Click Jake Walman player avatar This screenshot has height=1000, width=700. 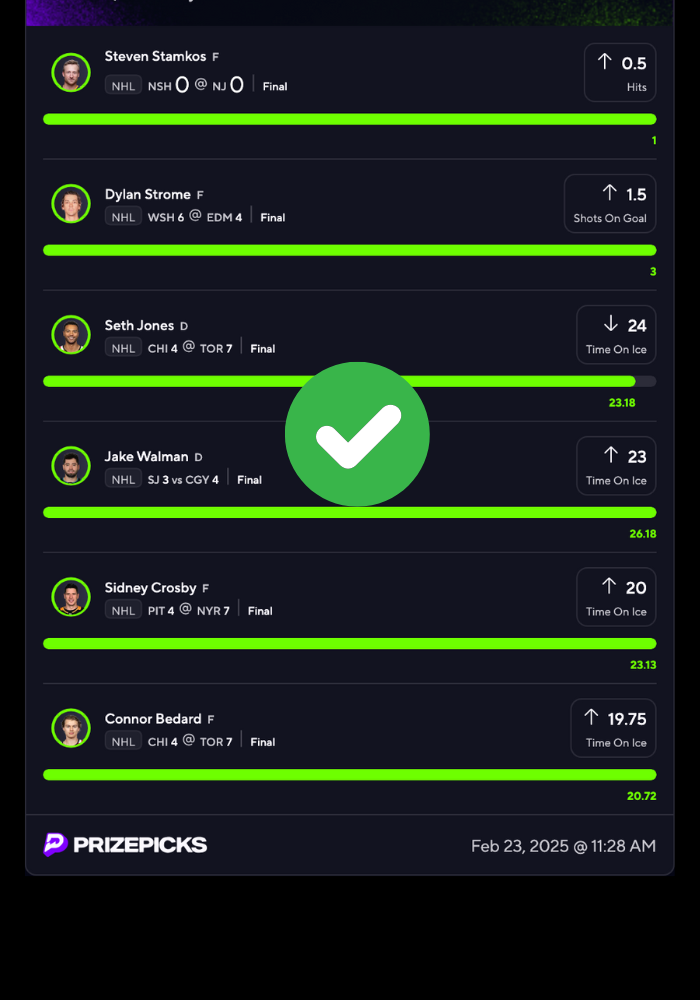click(71, 466)
